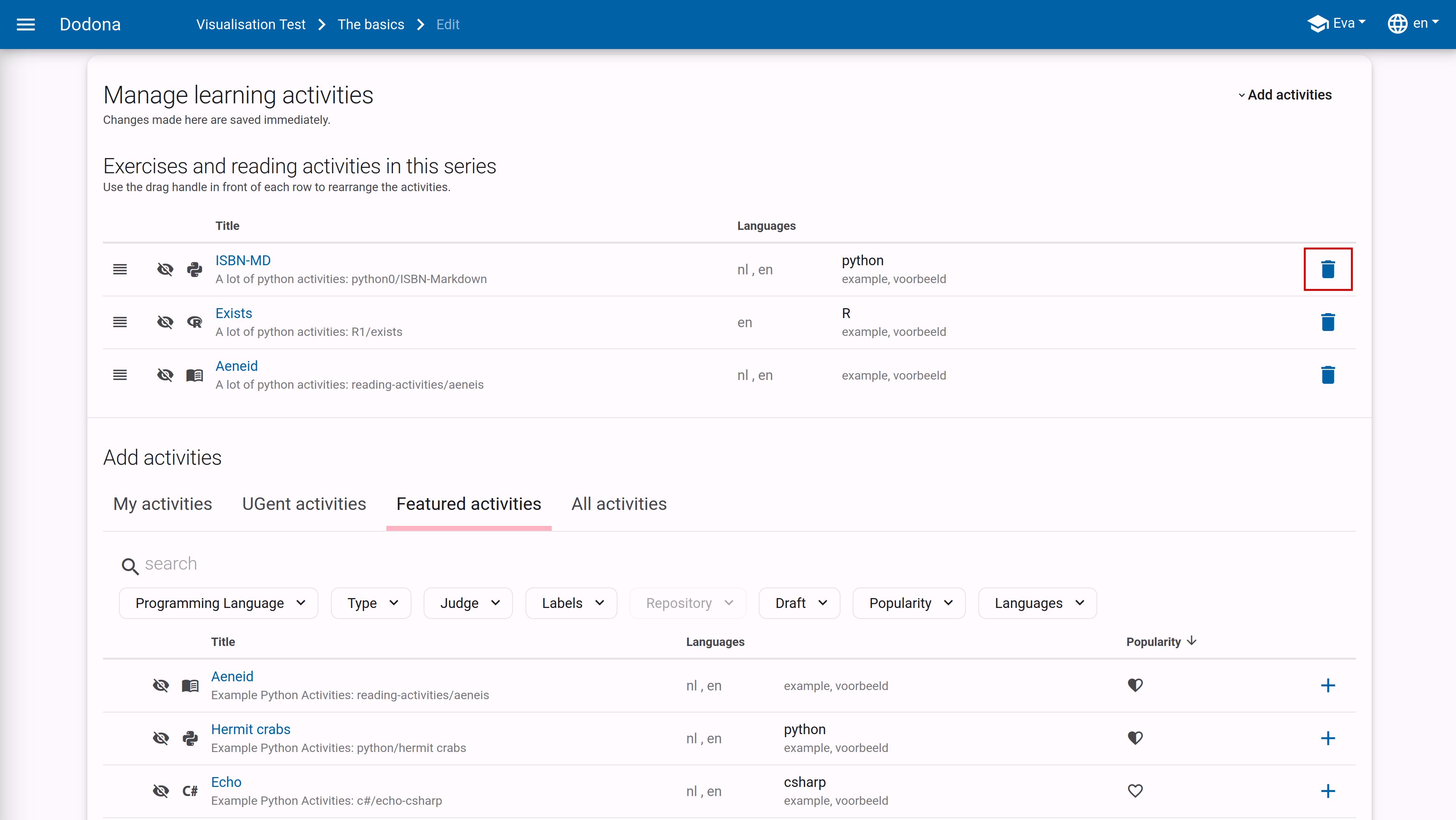
Task: Add Echo activity with plus icon
Action: click(1328, 791)
